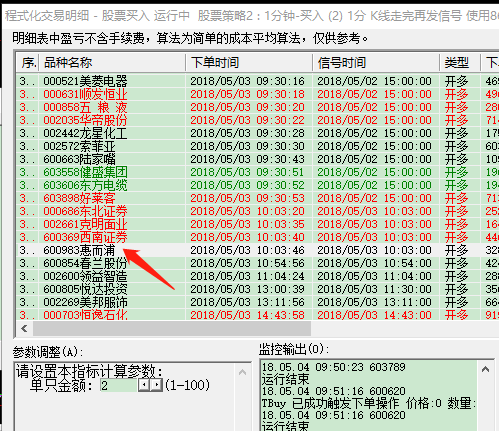Image resolution: width=499 pixels, height=431 pixels.
Task: Sort by 下单时间 column header
Action: point(249,62)
